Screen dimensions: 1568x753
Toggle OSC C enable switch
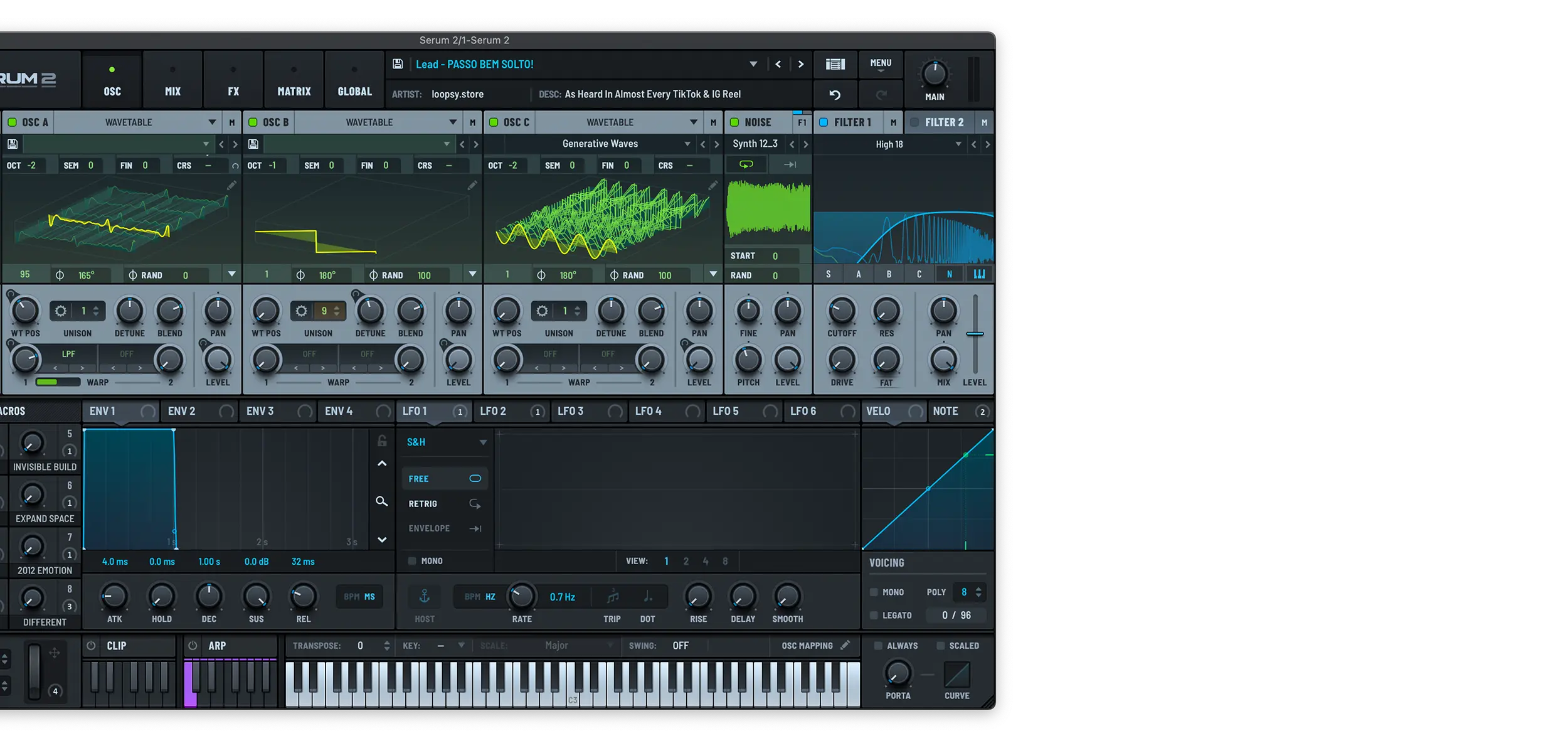(494, 122)
